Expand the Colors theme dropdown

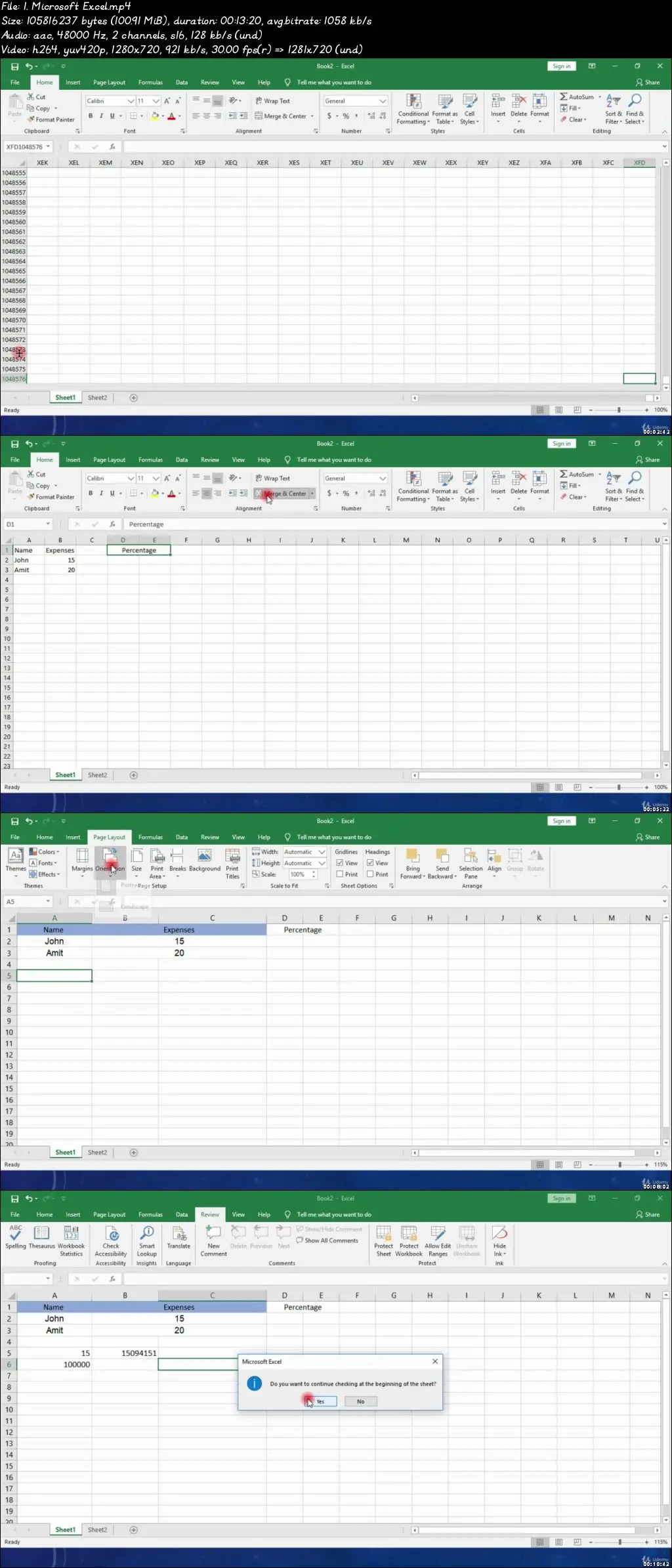44,852
